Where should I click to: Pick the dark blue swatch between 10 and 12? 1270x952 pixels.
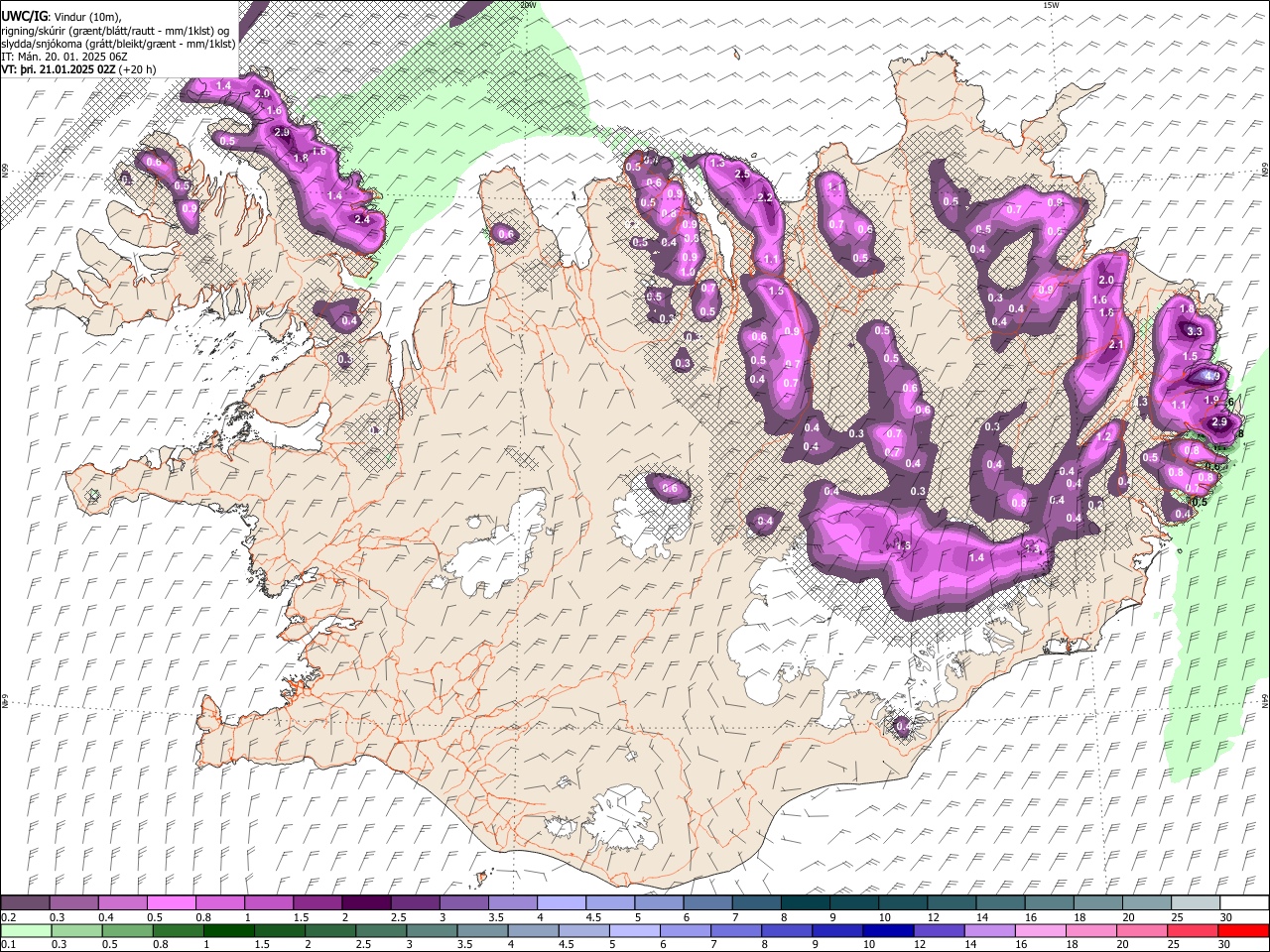[x=887, y=930]
